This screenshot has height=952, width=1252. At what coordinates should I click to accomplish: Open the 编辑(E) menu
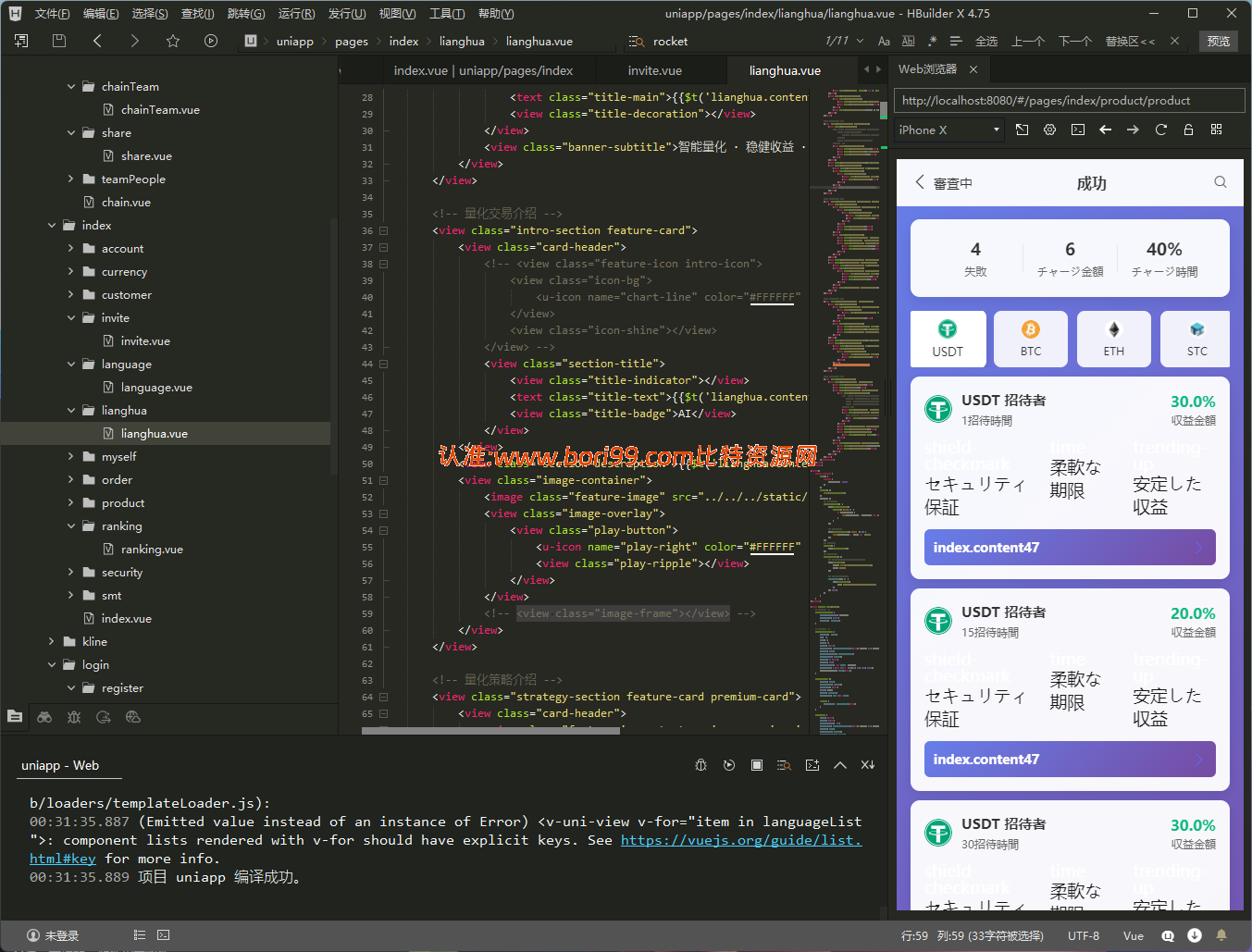point(101,14)
